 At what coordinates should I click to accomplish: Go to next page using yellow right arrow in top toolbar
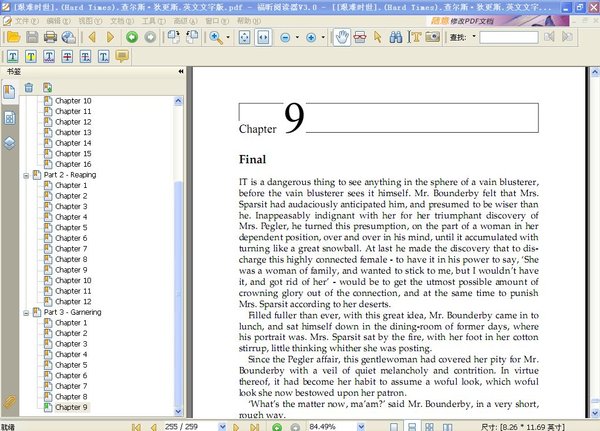tap(110, 37)
